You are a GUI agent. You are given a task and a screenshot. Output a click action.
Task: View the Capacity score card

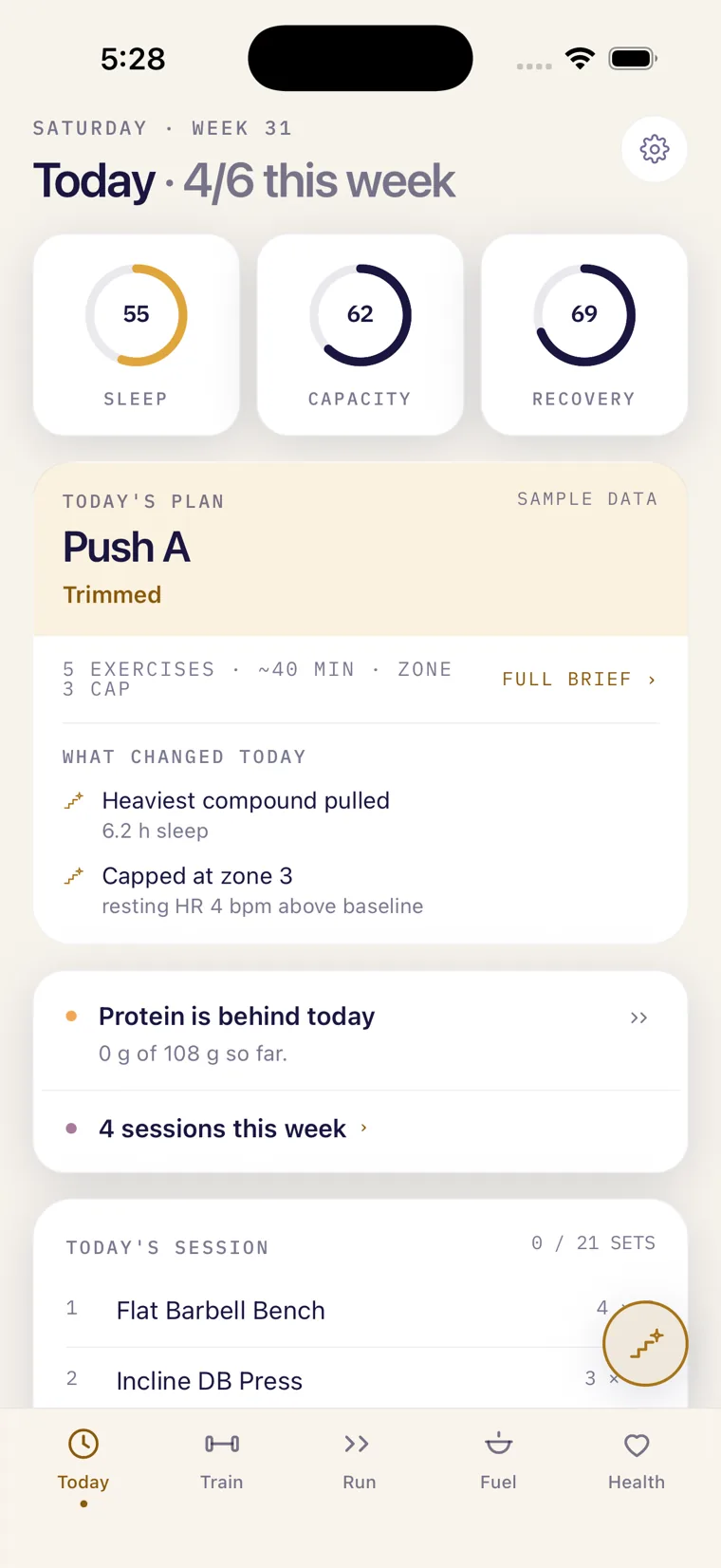click(x=360, y=335)
